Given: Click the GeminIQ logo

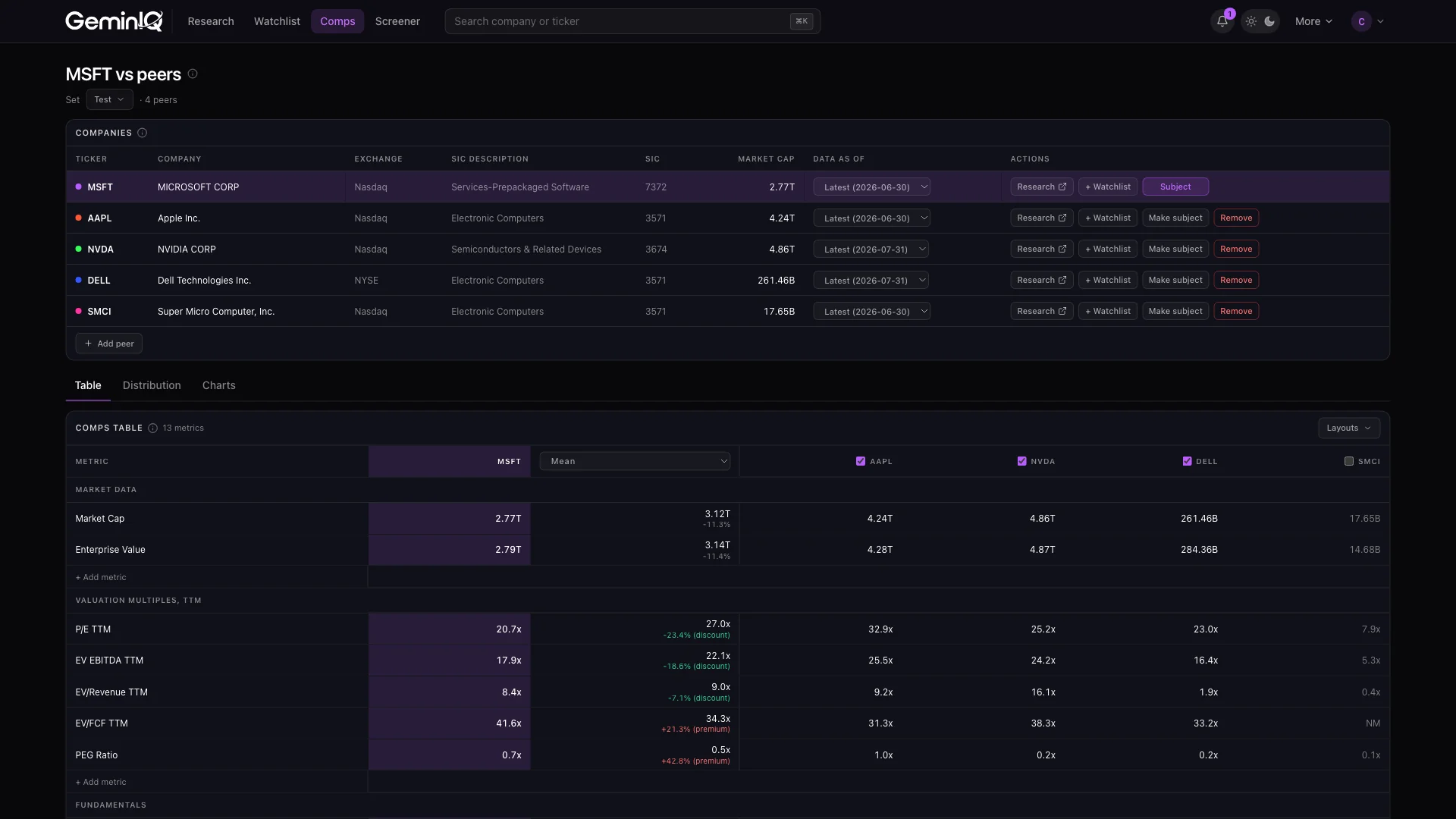Looking at the screenshot, I should click(x=114, y=21).
